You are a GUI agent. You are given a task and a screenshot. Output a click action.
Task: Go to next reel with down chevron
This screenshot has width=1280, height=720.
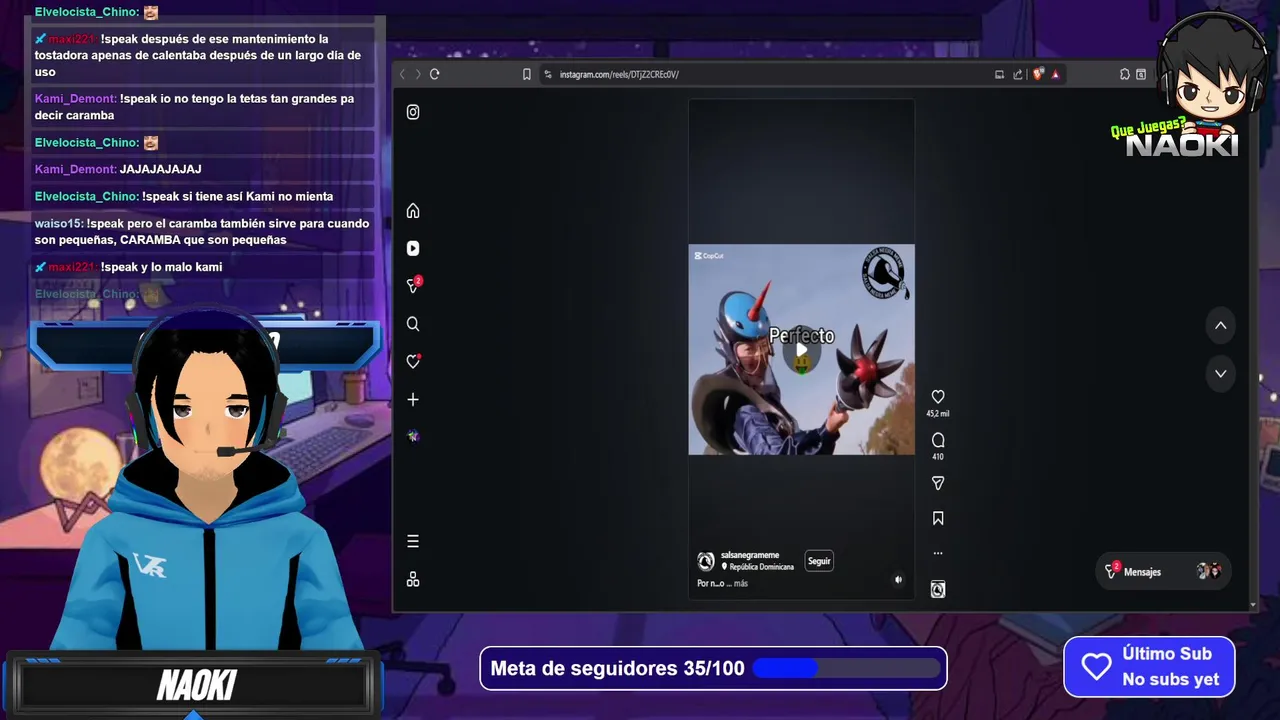pos(1221,373)
